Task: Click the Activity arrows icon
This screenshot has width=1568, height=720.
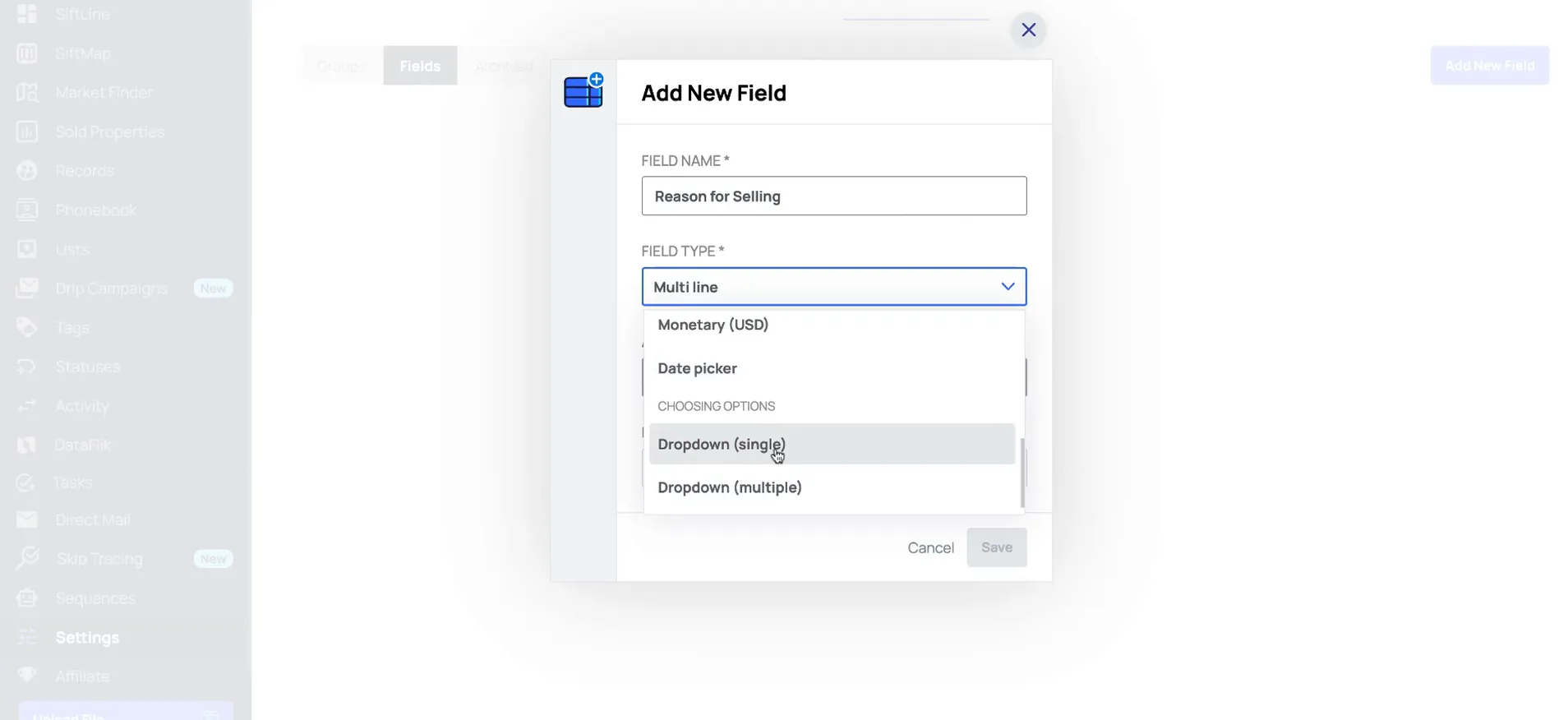Action: 26,406
